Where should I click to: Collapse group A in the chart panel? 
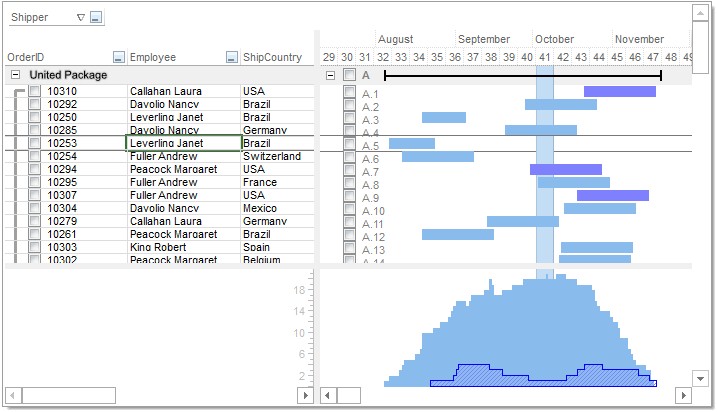click(330, 75)
